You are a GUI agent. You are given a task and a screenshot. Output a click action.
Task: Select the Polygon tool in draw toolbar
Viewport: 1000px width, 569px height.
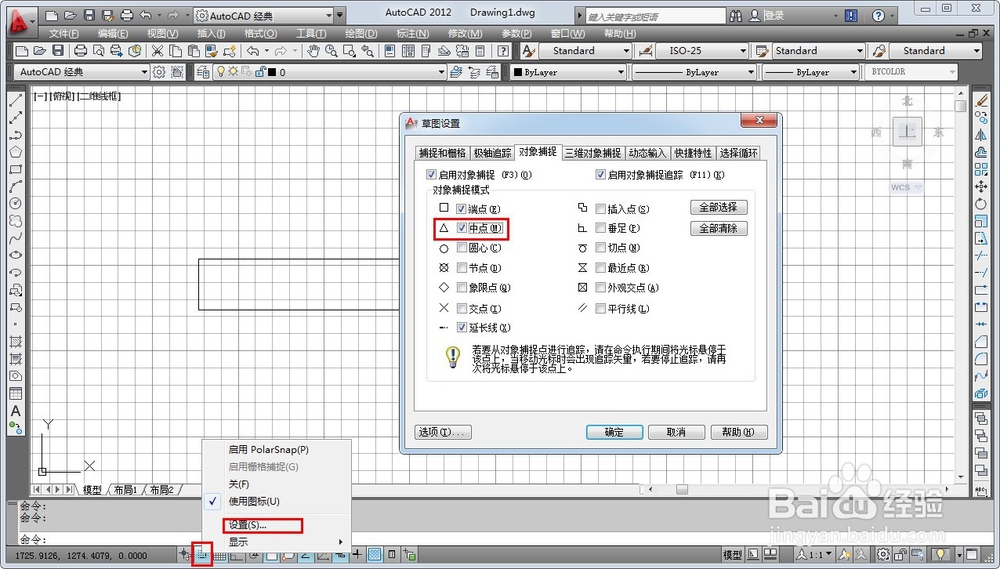pyautogui.click(x=15, y=152)
